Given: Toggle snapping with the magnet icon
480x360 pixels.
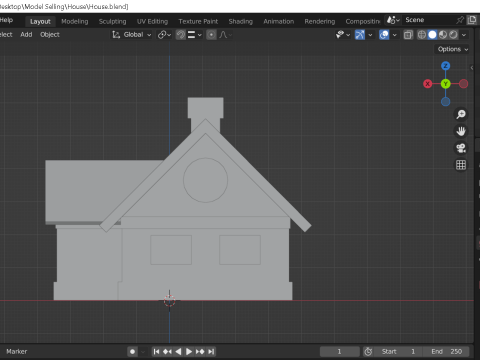Looking at the screenshot, I should click(181, 35).
